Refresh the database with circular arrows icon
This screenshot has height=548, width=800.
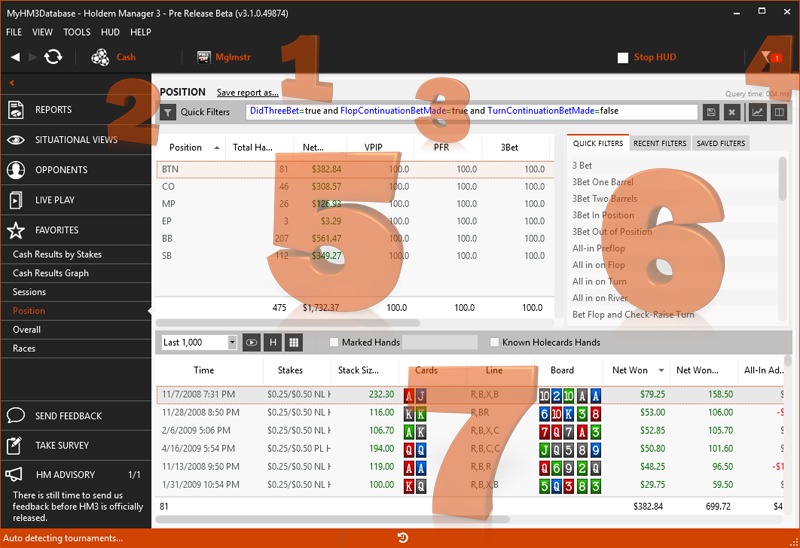(53, 57)
